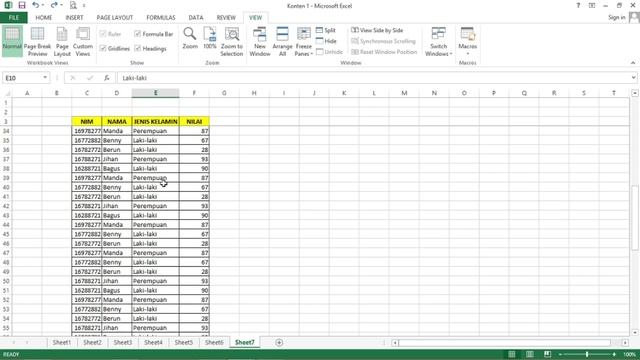Click the Undo icon

[36, 5]
